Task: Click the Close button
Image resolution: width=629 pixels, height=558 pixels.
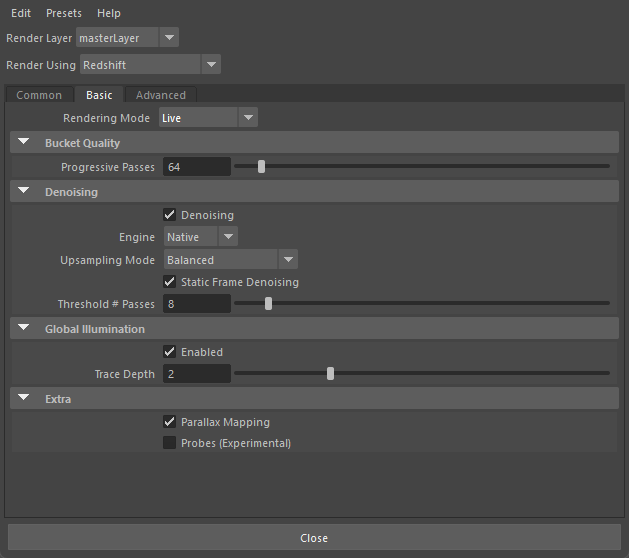Action: pyautogui.click(x=314, y=538)
